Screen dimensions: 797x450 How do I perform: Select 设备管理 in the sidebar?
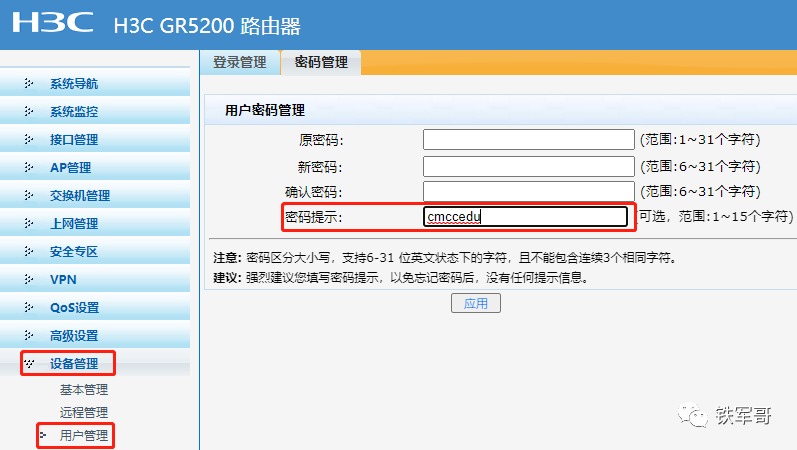pos(74,364)
